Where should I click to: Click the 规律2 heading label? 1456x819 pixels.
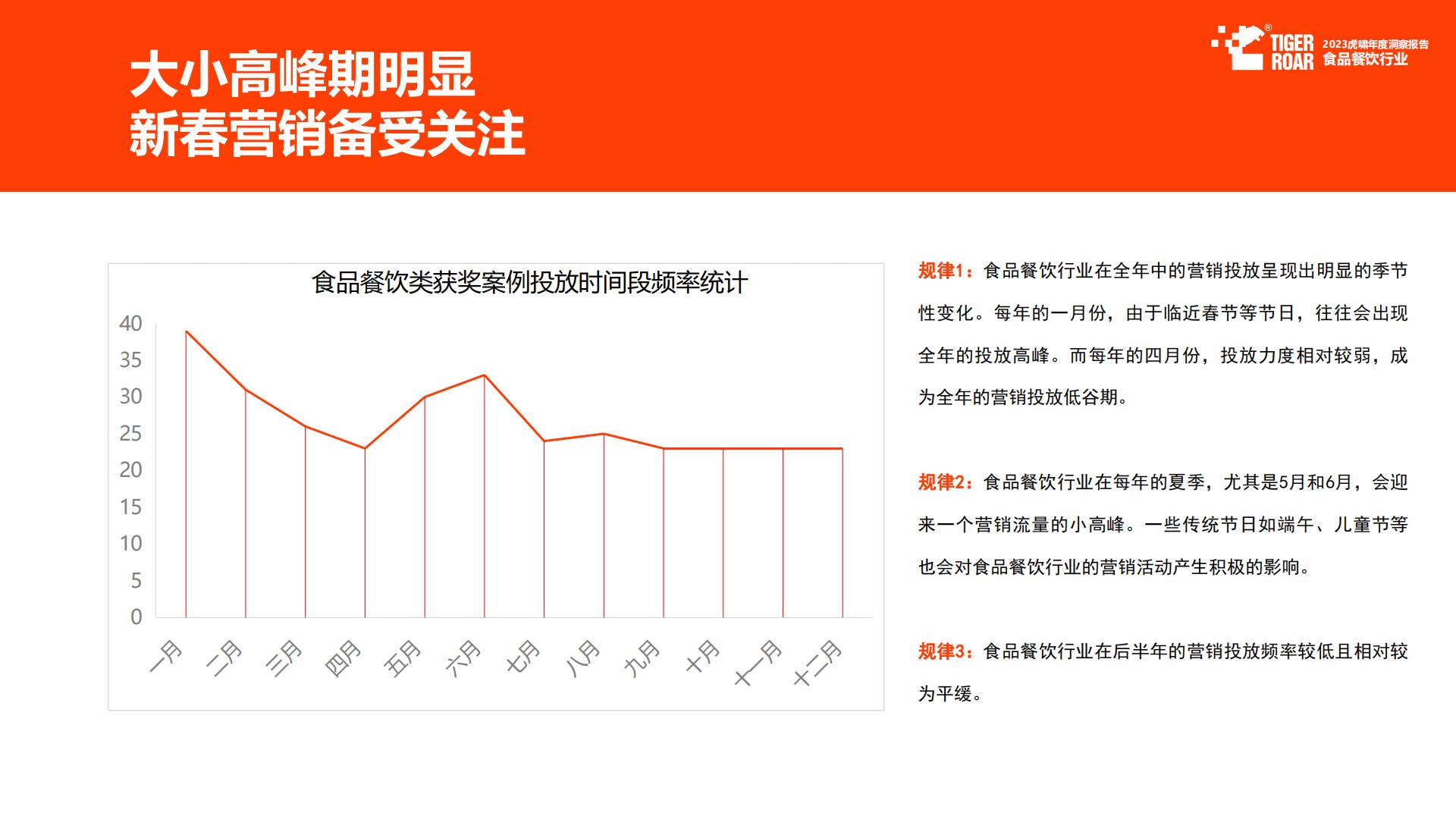pyautogui.click(x=945, y=482)
